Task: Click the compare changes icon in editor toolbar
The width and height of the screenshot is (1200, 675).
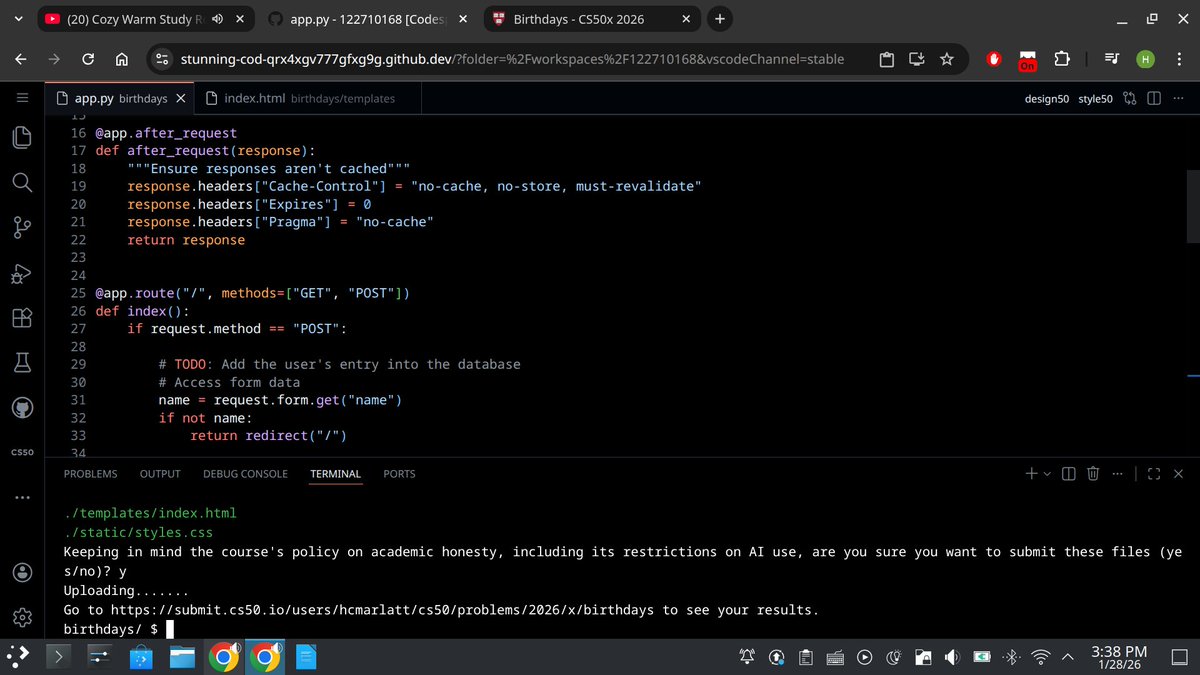Action: pos(1130,98)
